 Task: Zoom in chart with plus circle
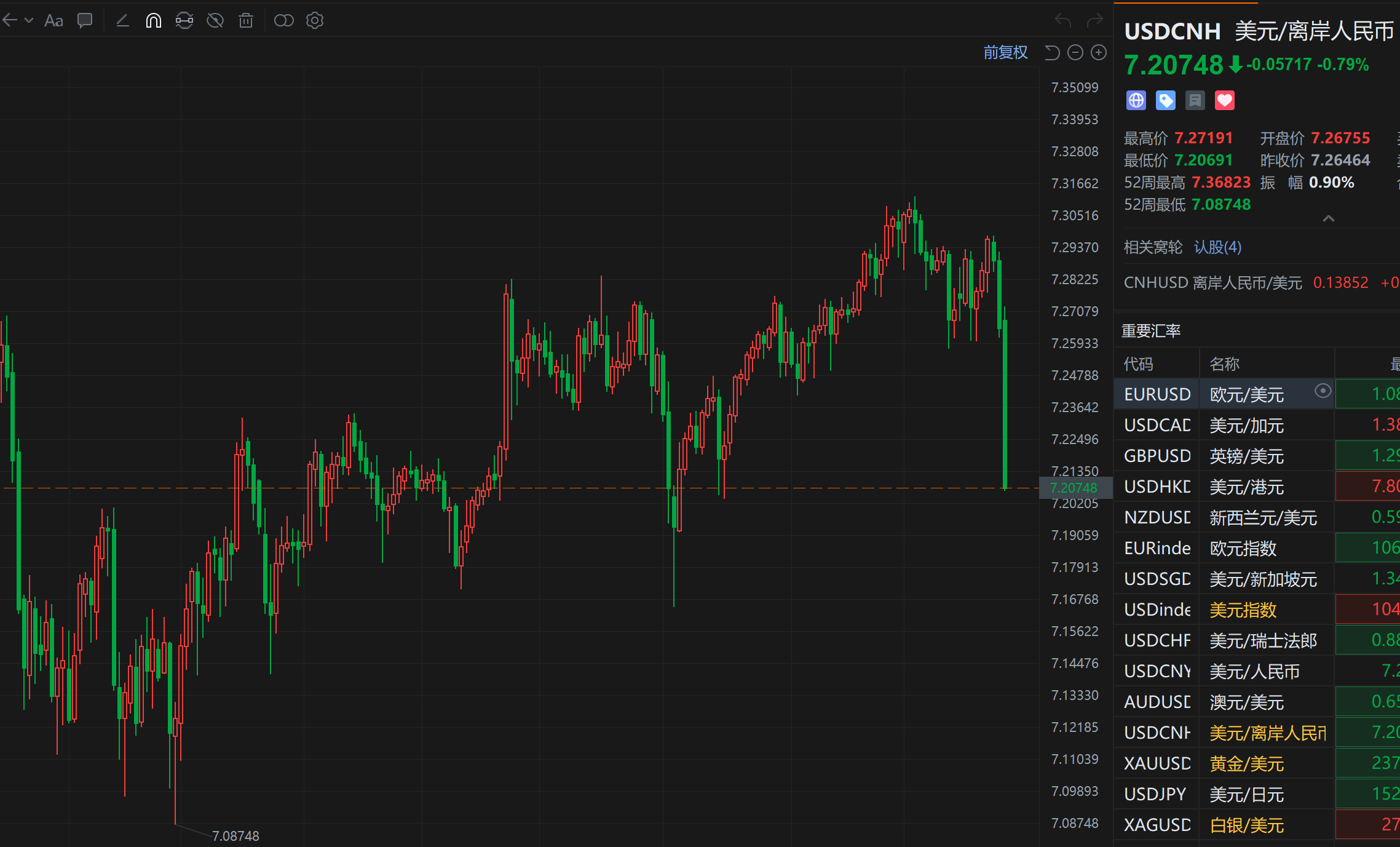coord(1099,52)
